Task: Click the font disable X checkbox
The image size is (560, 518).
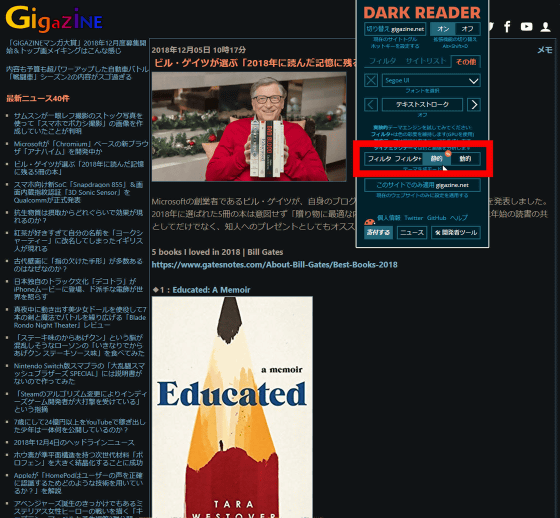Action: click(371, 80)
